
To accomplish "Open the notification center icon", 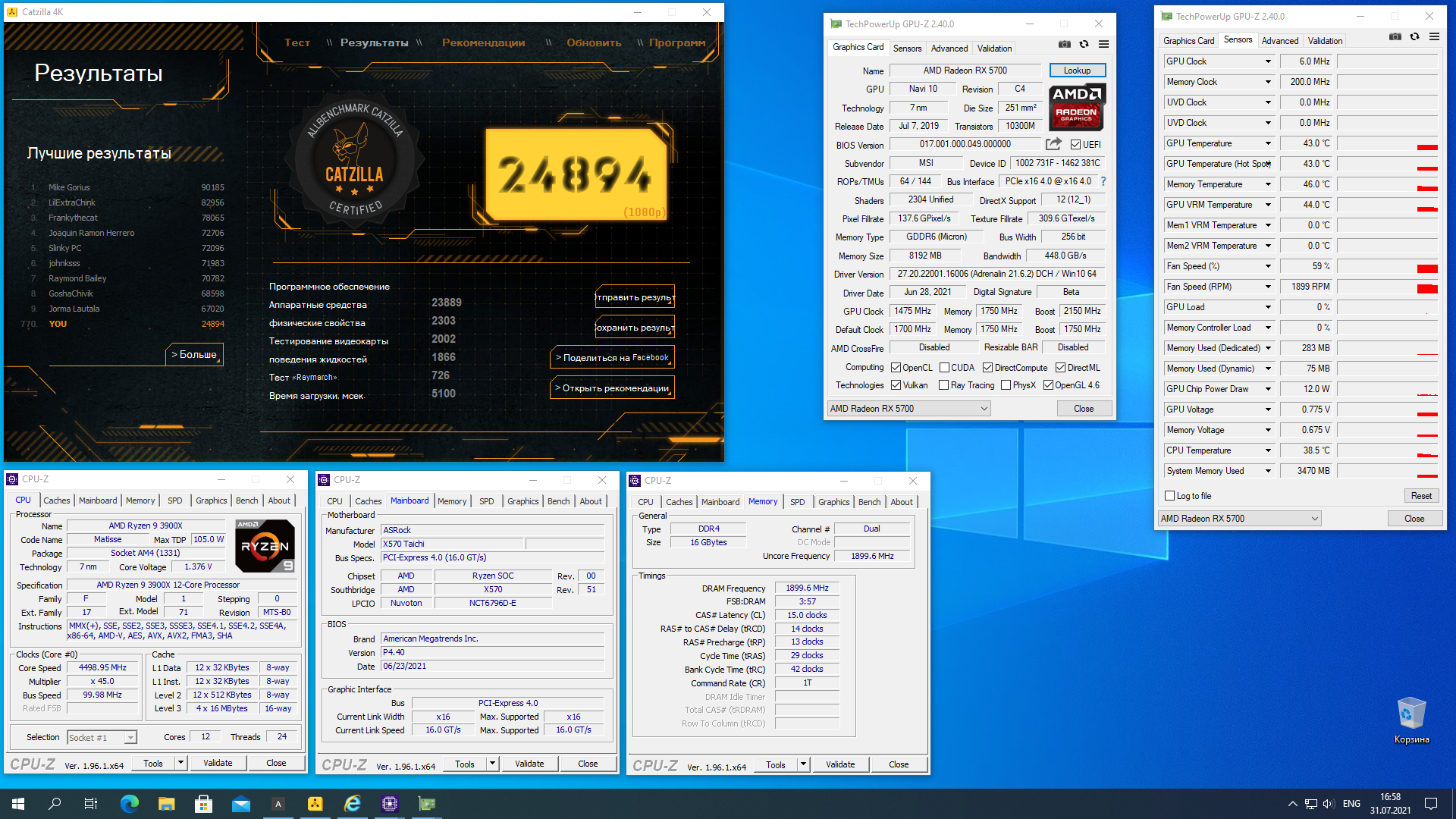I will tap(1431, 804).
